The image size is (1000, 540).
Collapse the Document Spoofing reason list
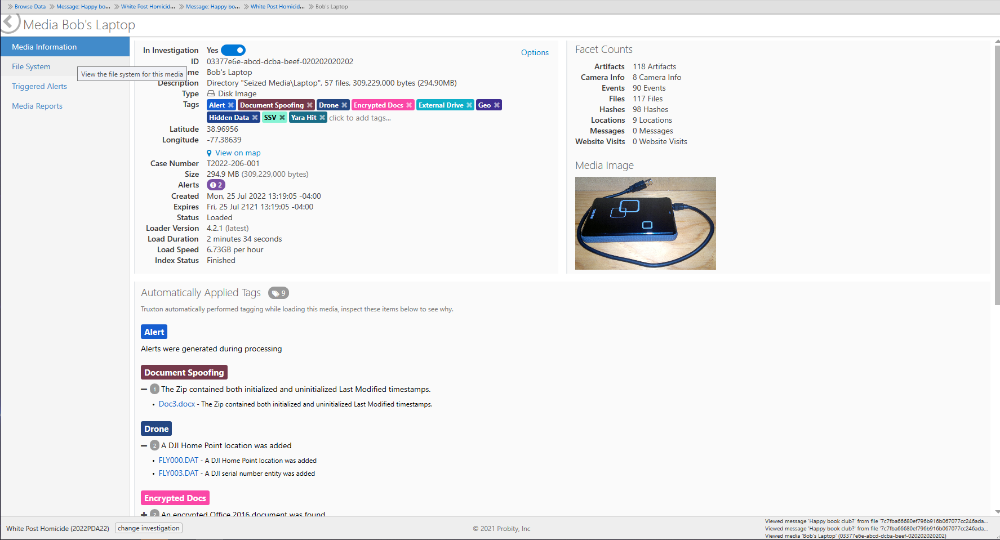pos(144,389)
